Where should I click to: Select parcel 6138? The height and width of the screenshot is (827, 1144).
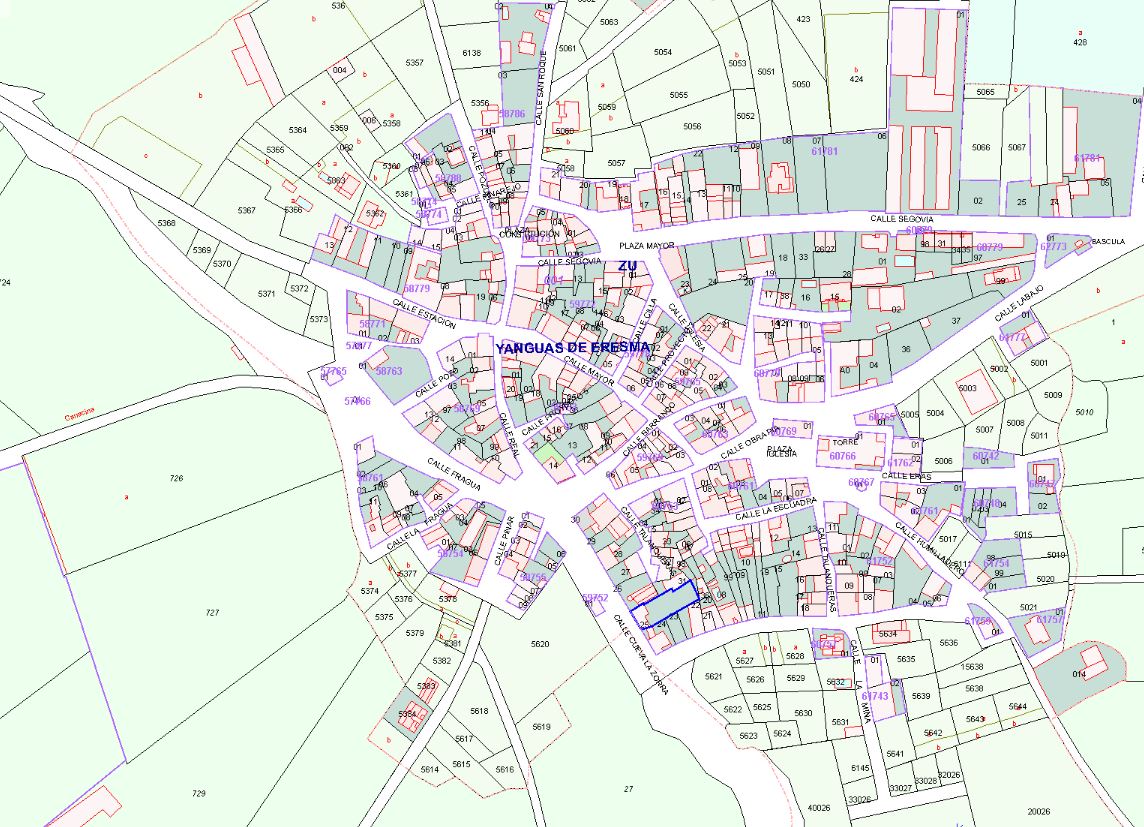pyautogui.click(x=472, y=53)
